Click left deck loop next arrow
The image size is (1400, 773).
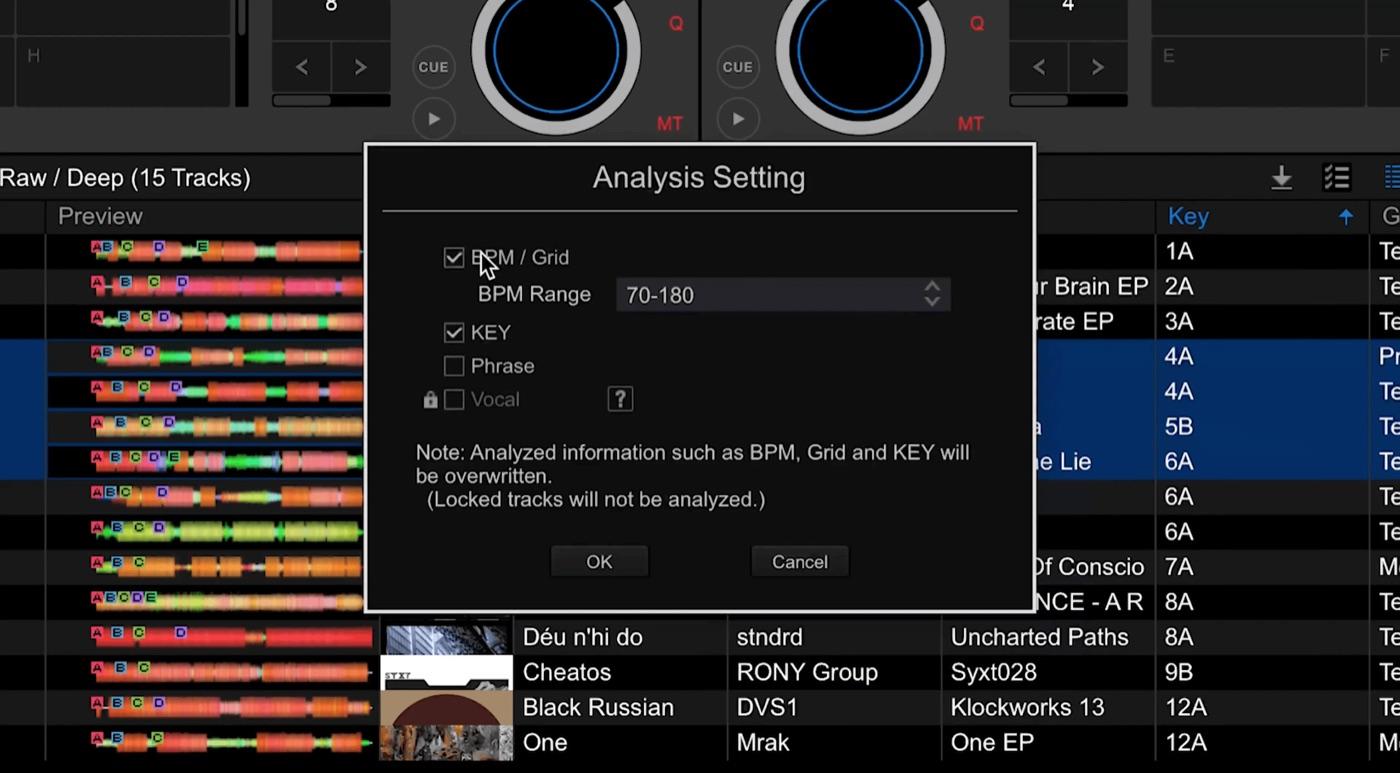click(x=360, y=67)
